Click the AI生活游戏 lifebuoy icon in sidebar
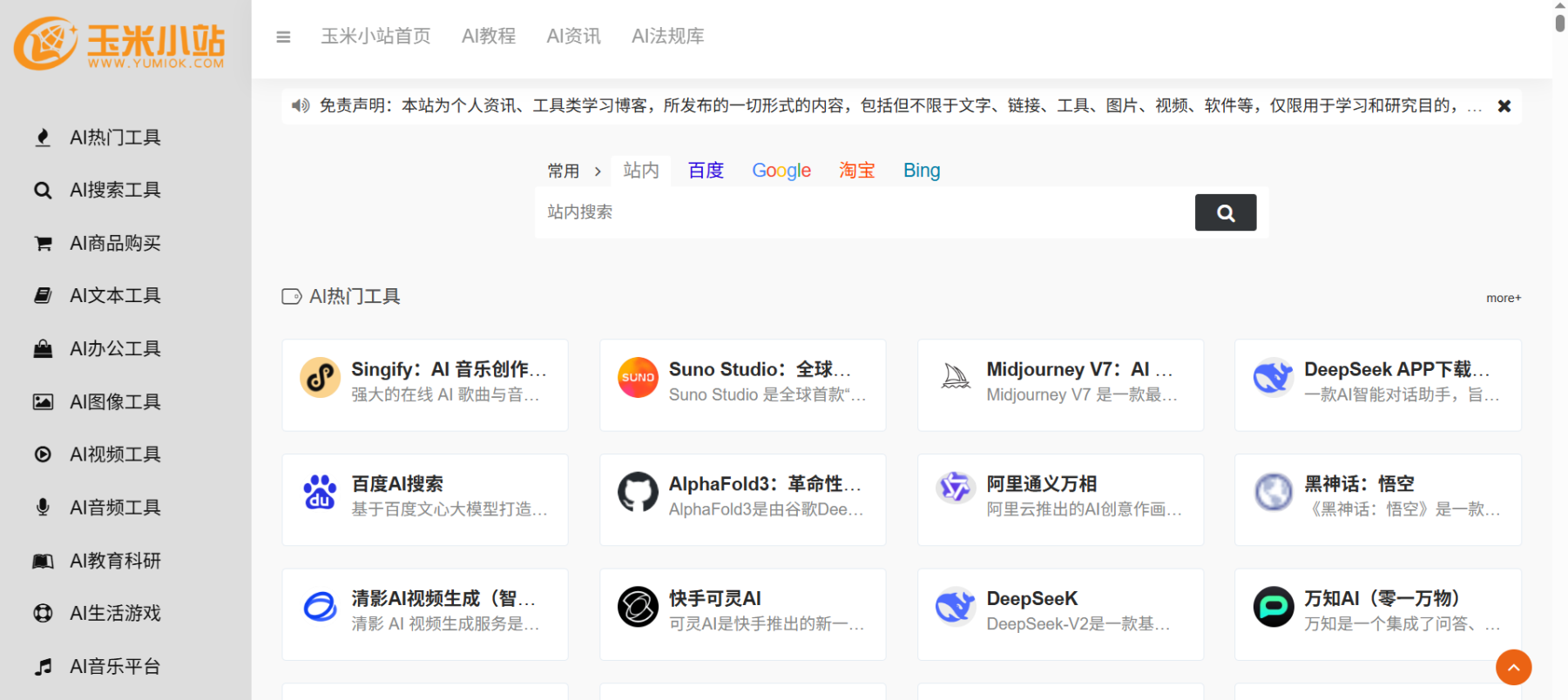The width and height of the screenshot is (1568, 700). point(43,613)
